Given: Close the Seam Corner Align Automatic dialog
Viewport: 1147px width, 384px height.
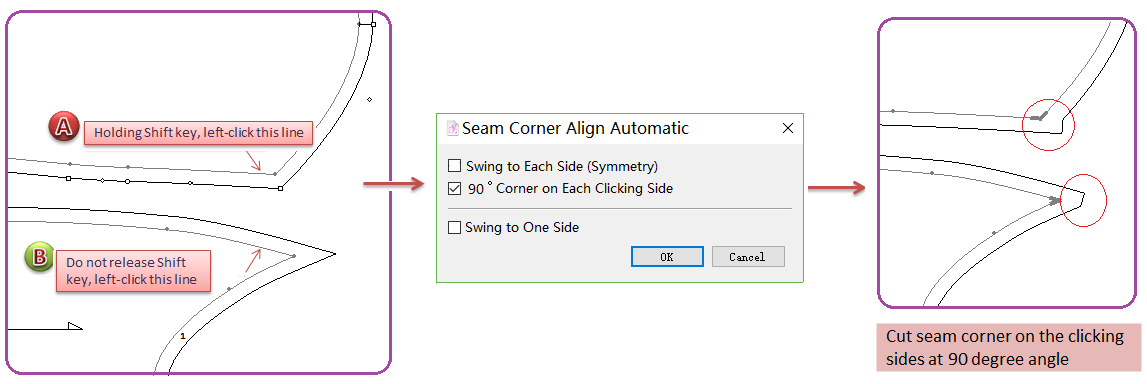Looking at the screenshot, I should pyautogui.click(x=788, y=129).
